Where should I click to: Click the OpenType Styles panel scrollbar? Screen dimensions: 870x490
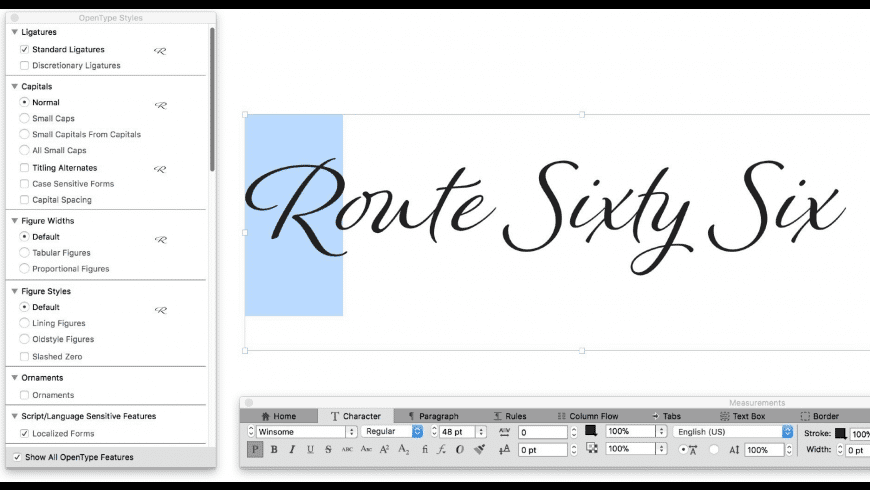(212, 99)
